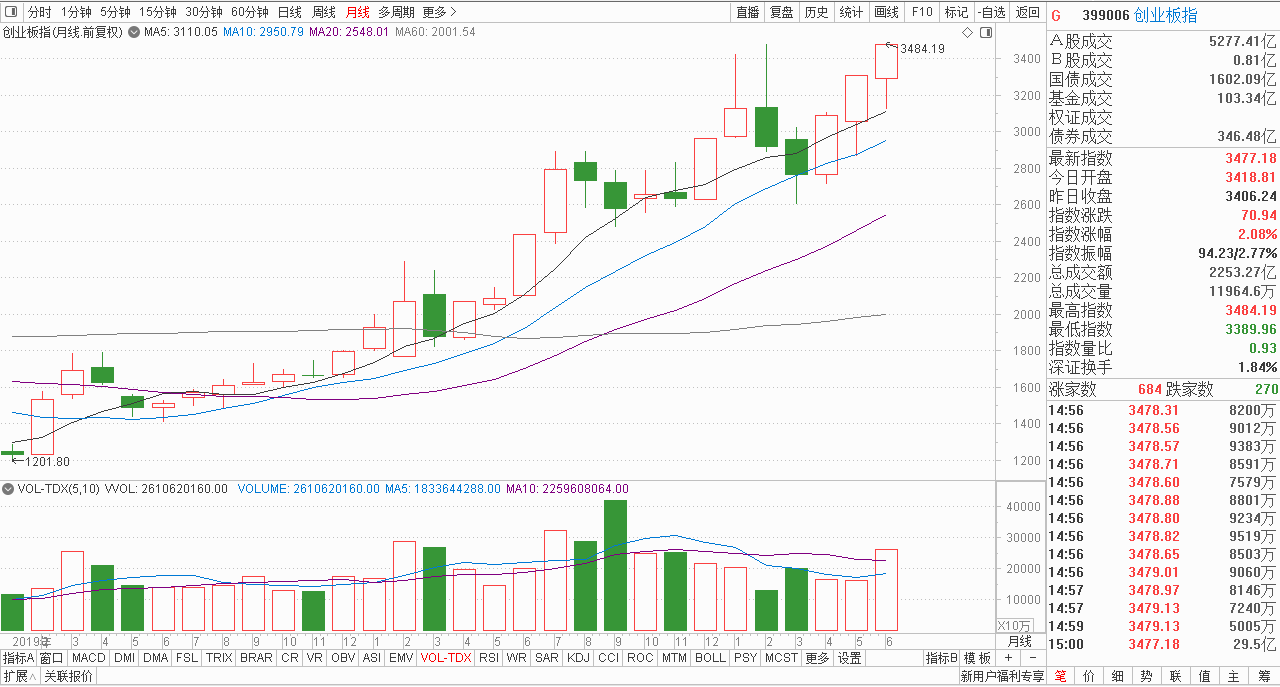Open the 多周期 multi-period view
The image size is (1280, 687).
click(395, 12)
